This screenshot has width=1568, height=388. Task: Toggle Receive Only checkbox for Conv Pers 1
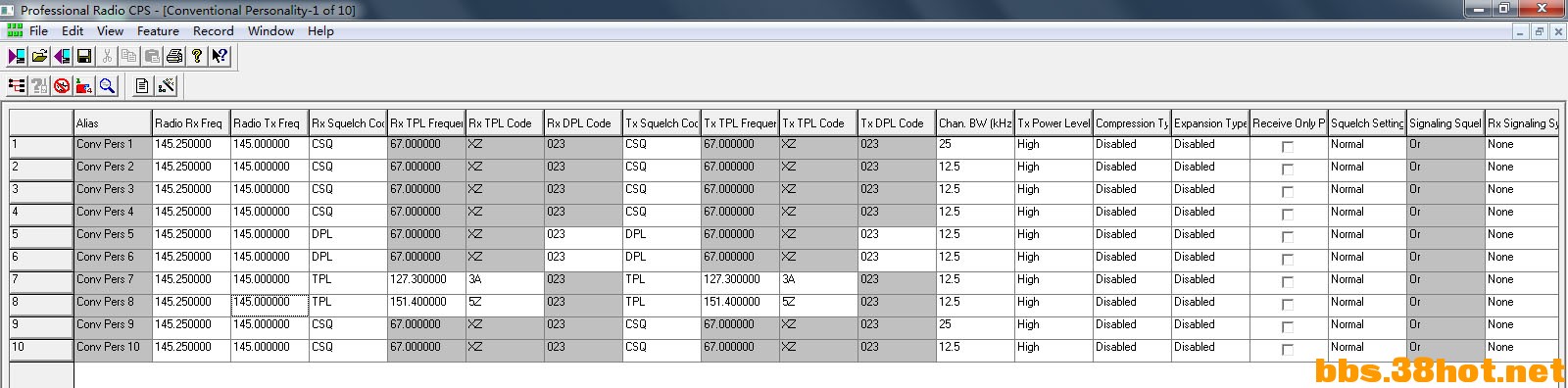1288,147
